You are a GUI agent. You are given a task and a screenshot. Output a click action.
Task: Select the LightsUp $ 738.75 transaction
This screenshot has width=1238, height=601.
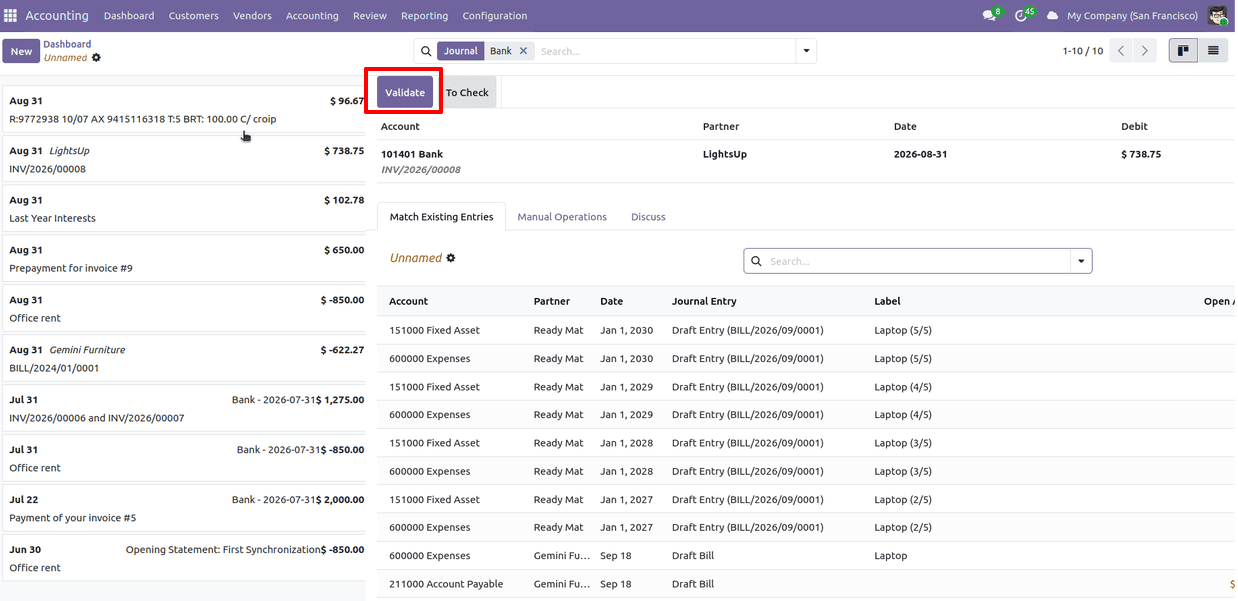[186, 160]
